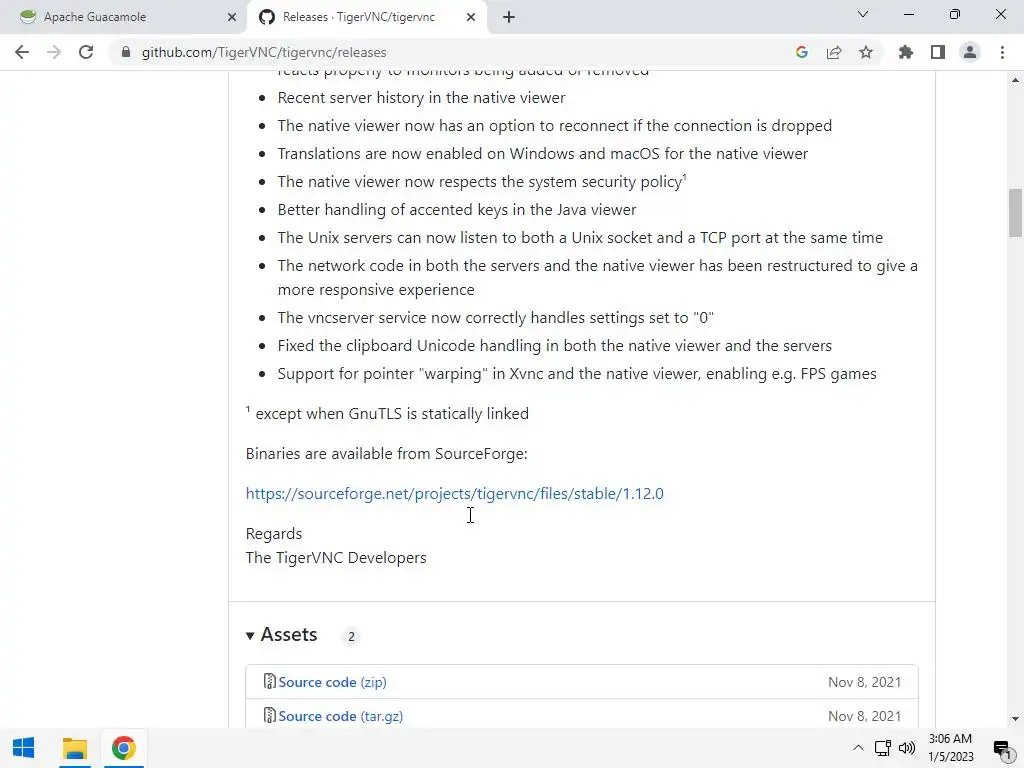Click "Better handling of accented keys" bullet

click(x=456, y=210)
